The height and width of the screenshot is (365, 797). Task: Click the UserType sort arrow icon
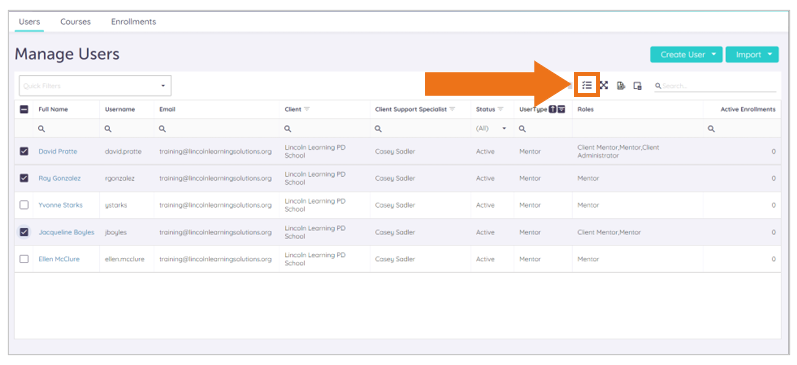(x=552, y=109)
